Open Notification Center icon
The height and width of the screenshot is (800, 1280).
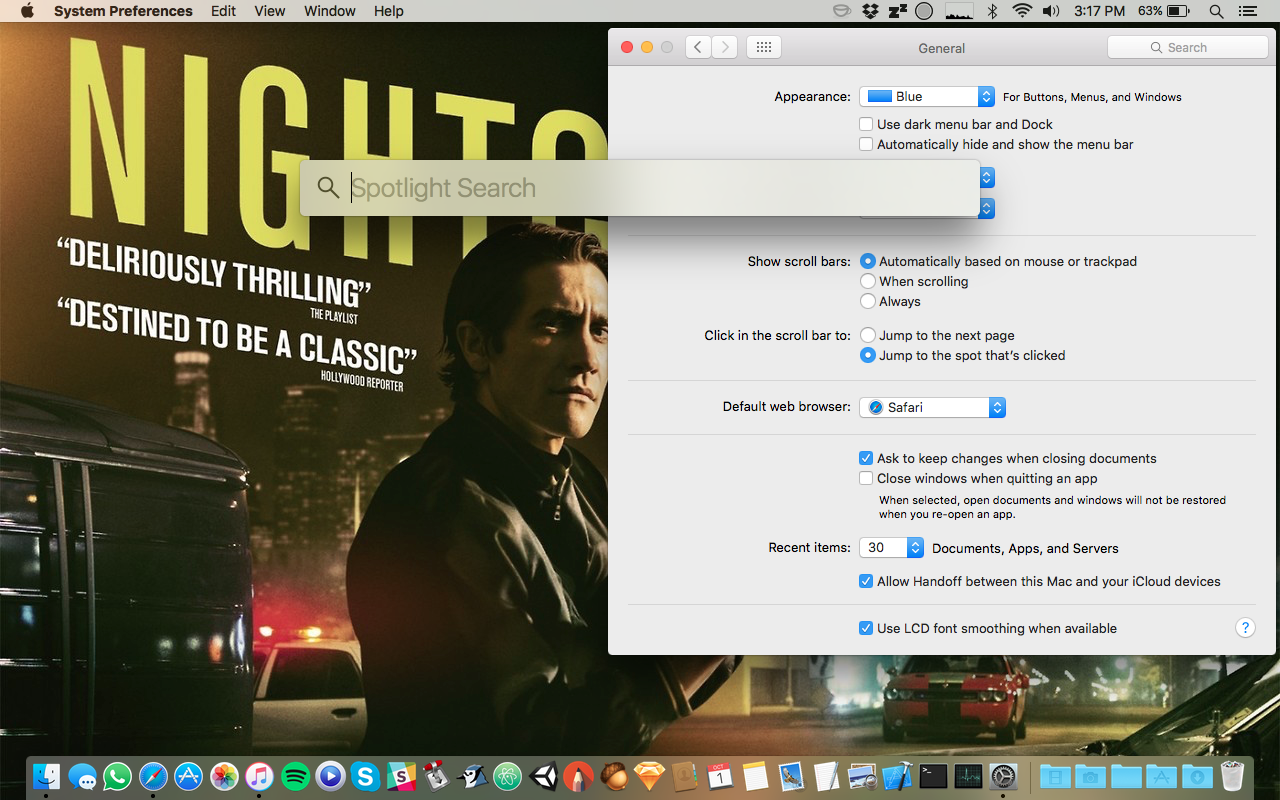coord(1247,11)
